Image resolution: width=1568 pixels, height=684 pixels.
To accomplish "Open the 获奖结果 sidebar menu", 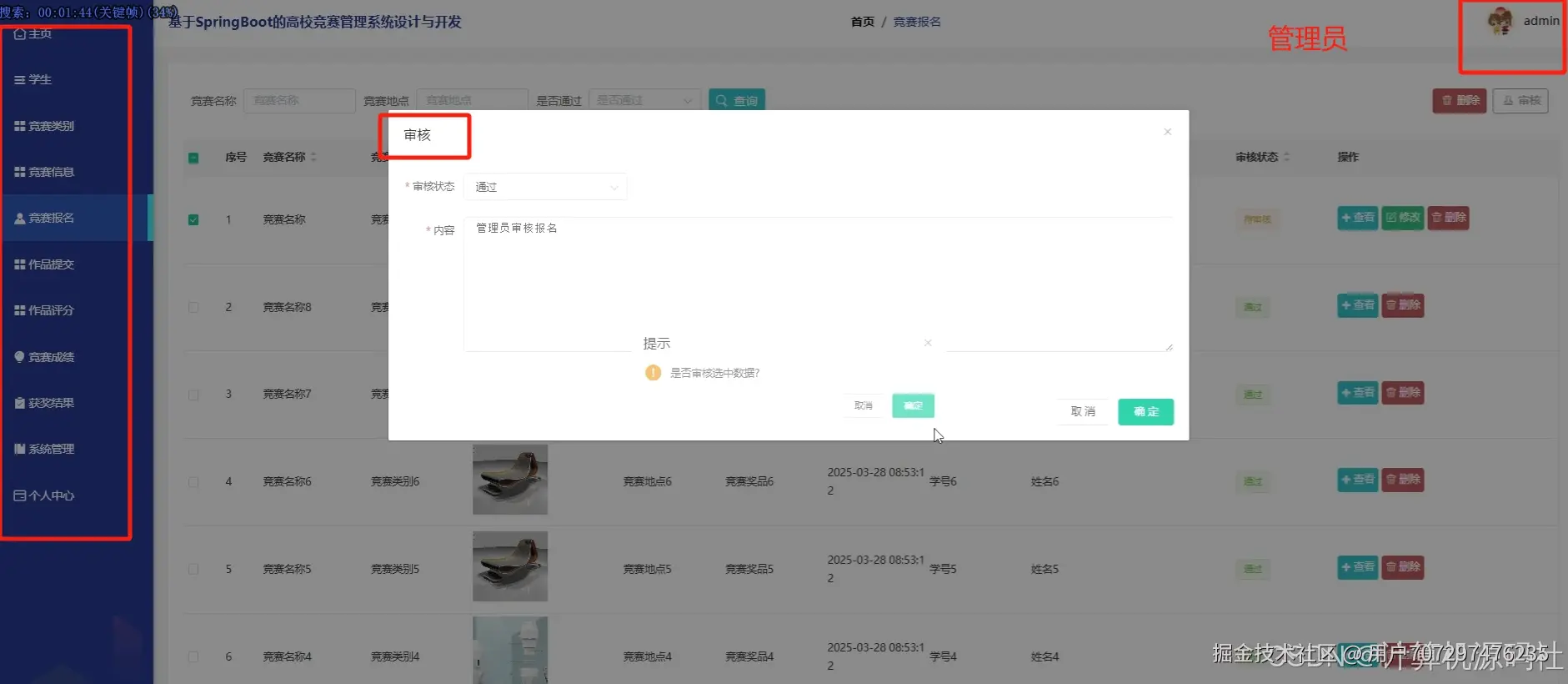I will pyautogui.click(x=44, y=403).
